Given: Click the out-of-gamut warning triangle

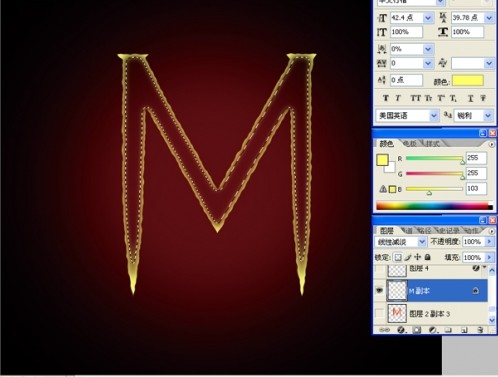Looking at the screenshot, I should 383,189.
